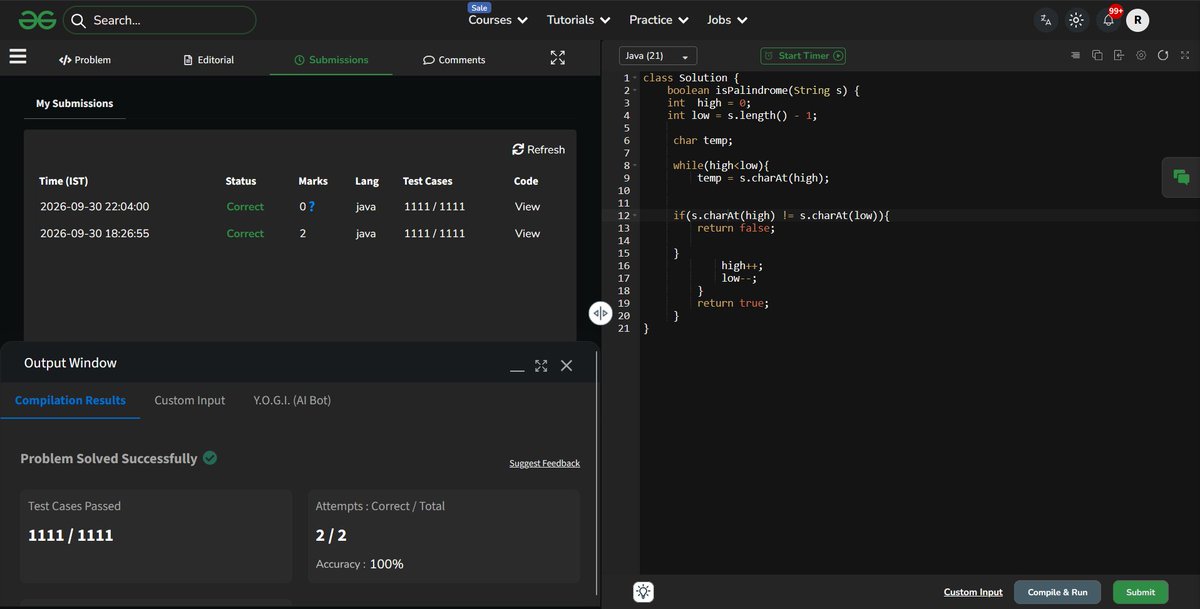
Task: View code of the 22:04:00 submission
Action: (527, 207)
